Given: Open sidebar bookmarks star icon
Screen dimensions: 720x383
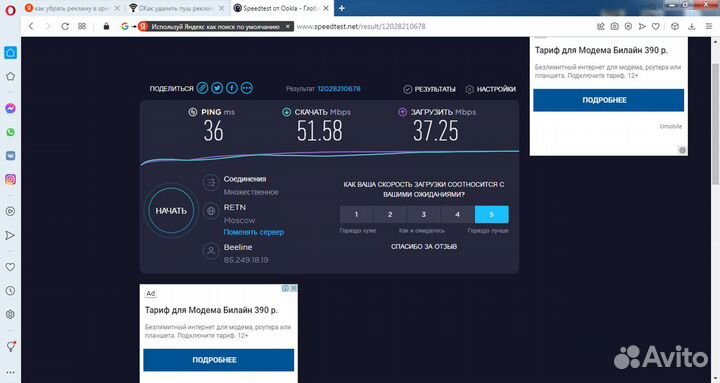Looking at the screenshot, I should coord(10,76).
